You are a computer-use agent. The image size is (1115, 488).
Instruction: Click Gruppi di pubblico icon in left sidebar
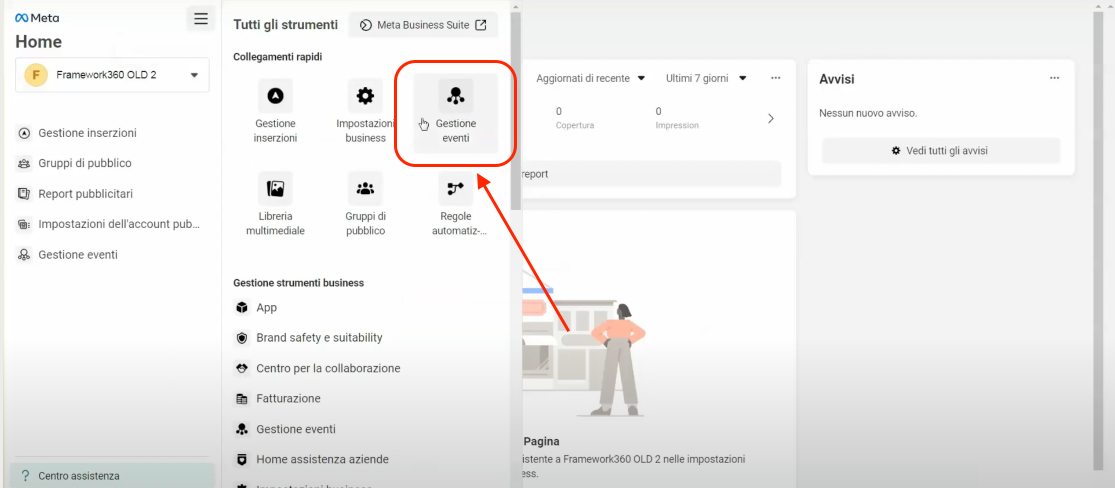coord(24,164)
